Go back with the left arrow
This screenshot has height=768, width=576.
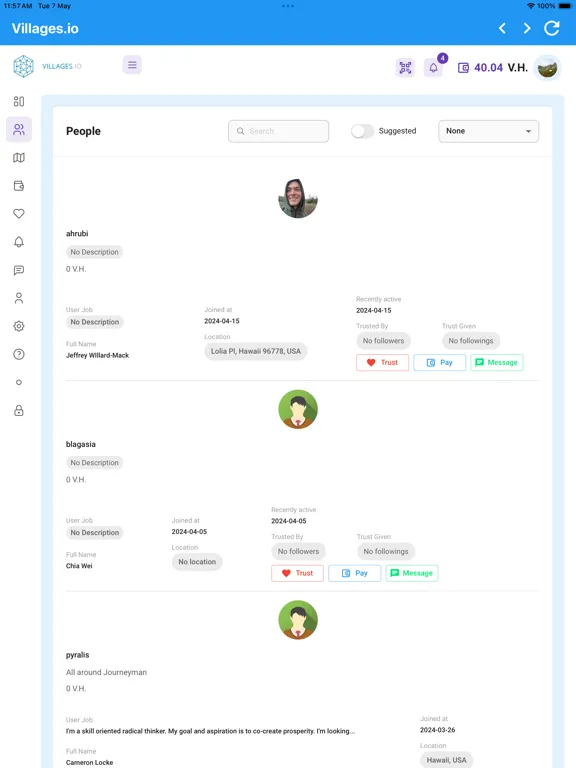tap(502, 28)
